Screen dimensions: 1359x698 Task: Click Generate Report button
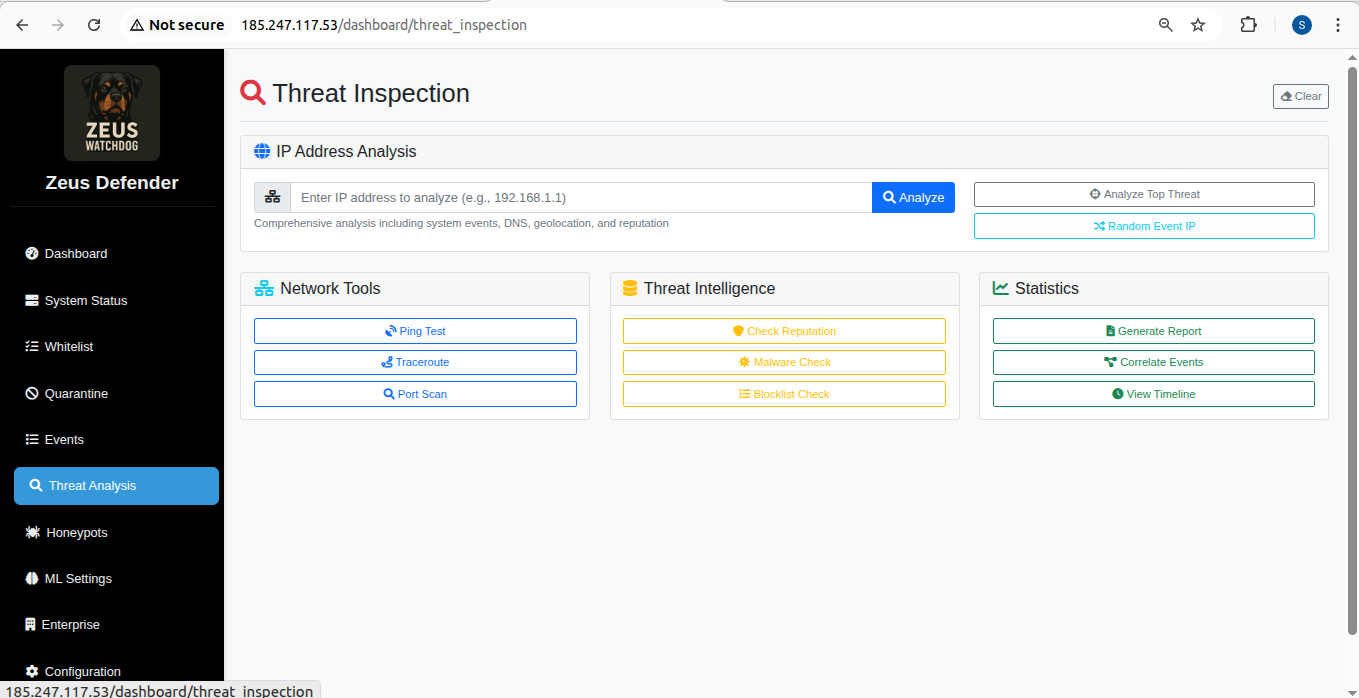1153,331
